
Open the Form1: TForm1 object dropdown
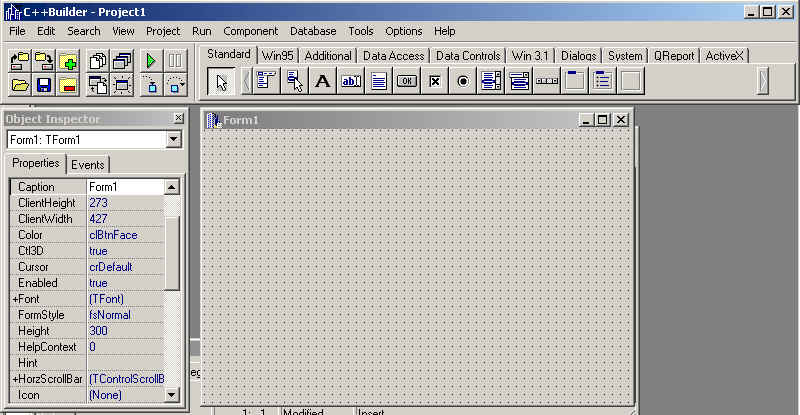click(x=173, y=139)
